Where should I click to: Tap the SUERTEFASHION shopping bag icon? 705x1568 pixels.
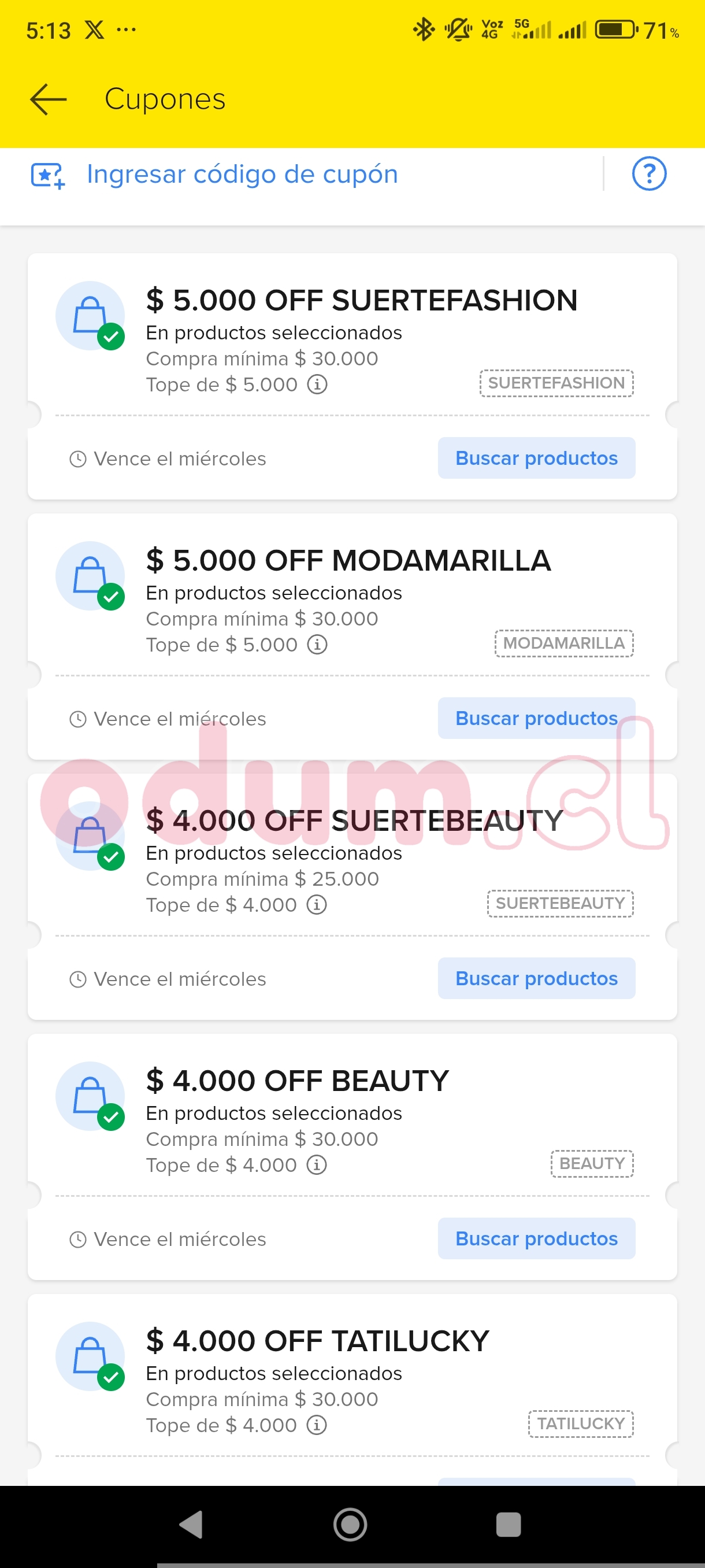pos(90,315)
